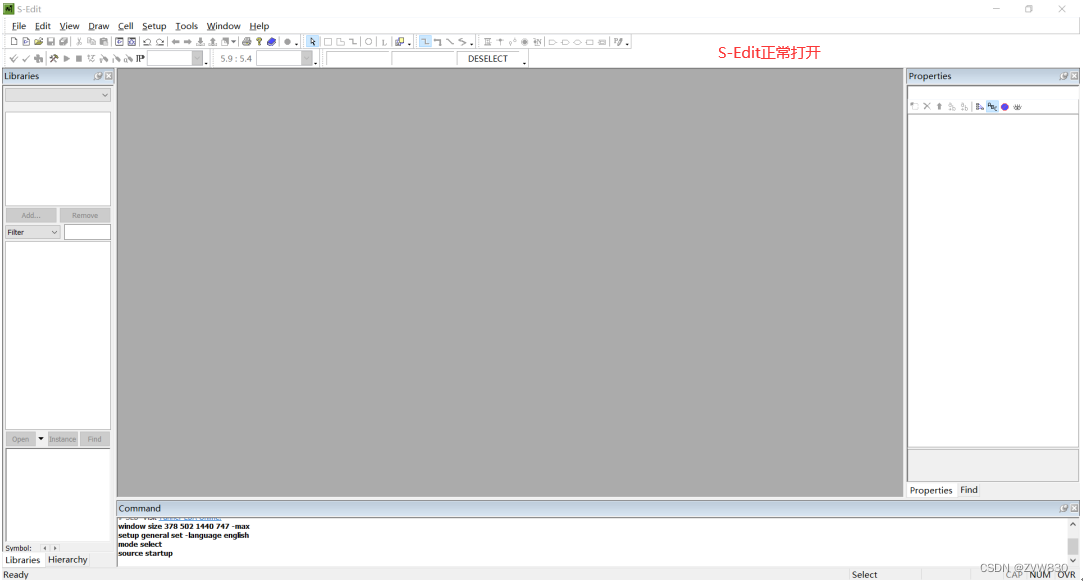Screen dimensions: 1083x582
Task: Click the Add... library button
Action: coord(30,215)
